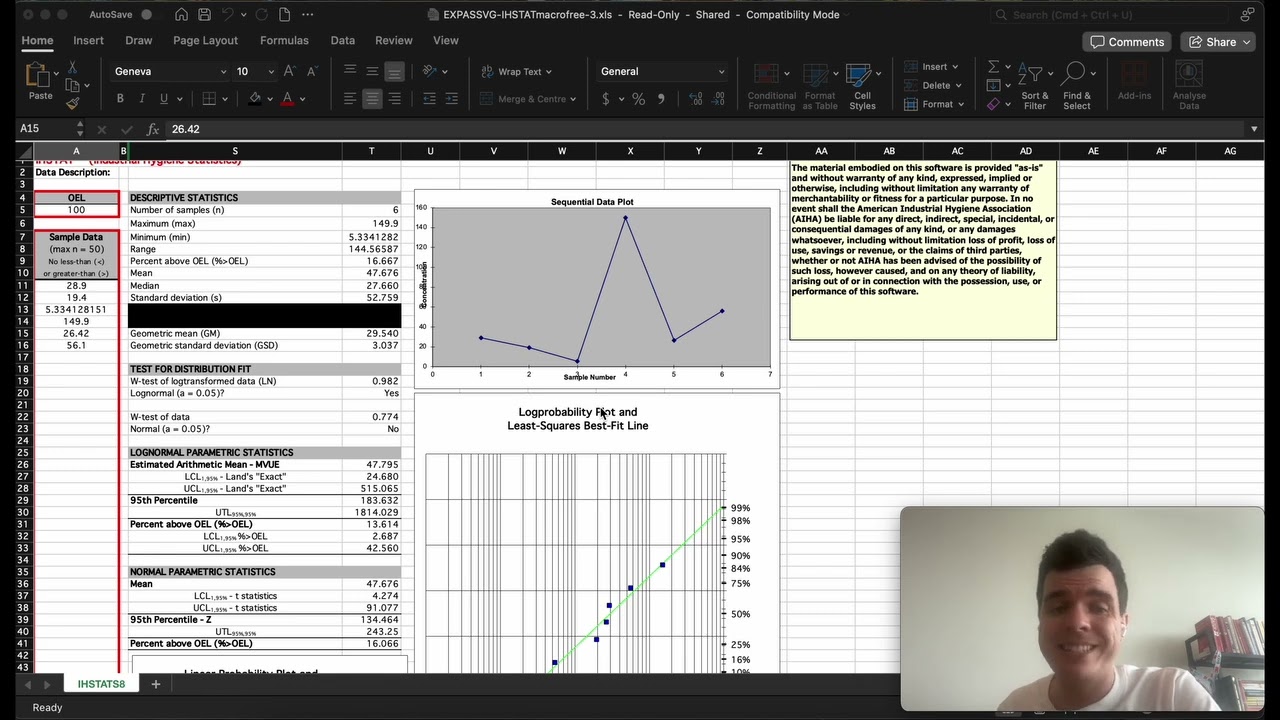Open the Review tab
1280x720 pixels.
(x=394, y=41)
